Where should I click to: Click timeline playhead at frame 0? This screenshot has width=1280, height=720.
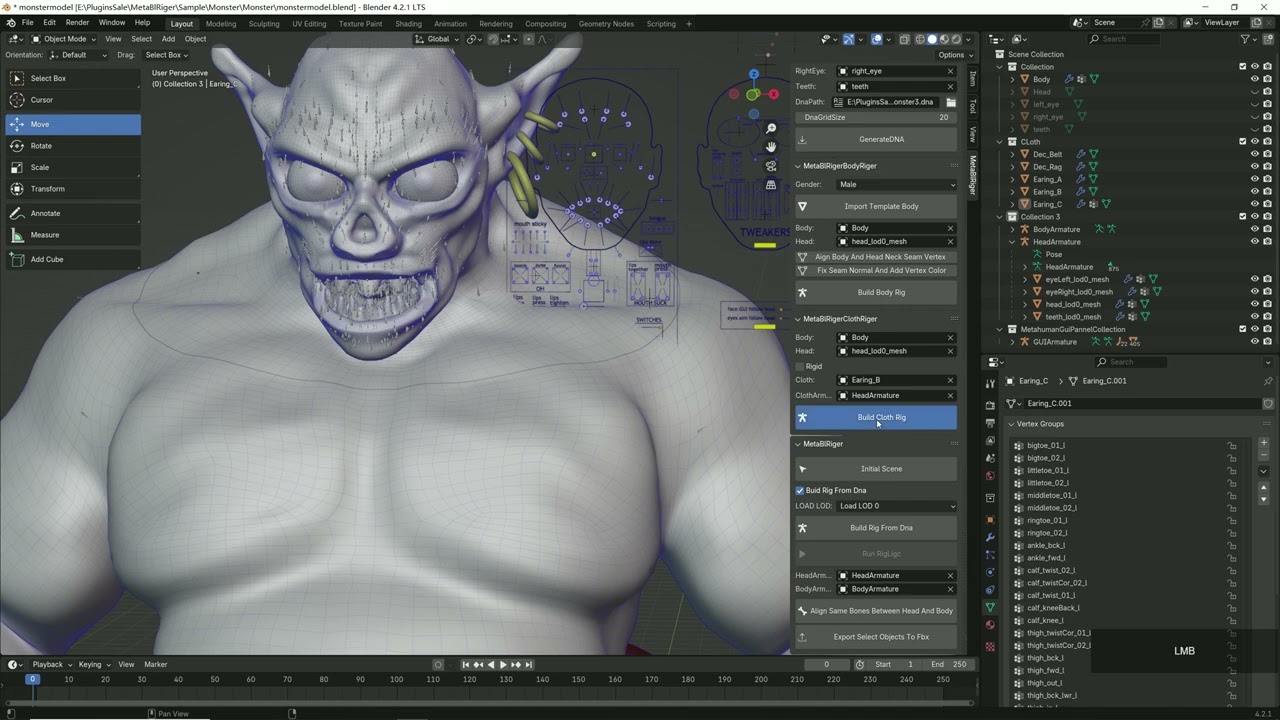tap(32, 679)
